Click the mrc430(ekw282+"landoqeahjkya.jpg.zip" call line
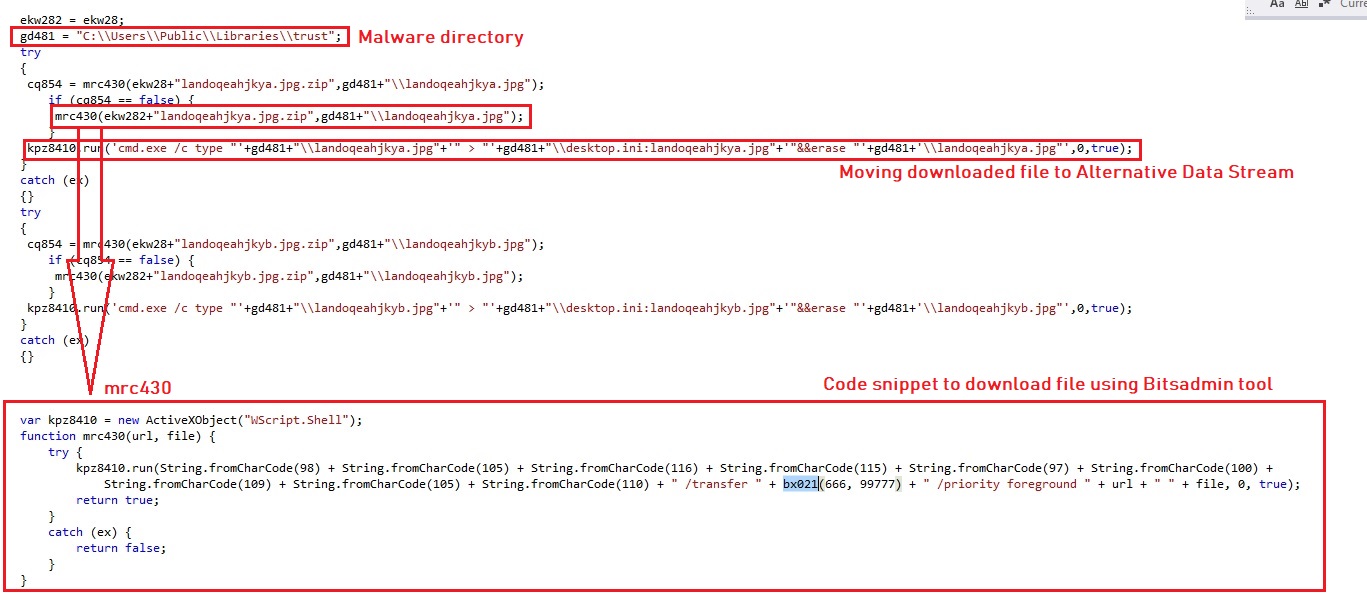Screen dimensions: 1367x598 click(x=290, y=117)
